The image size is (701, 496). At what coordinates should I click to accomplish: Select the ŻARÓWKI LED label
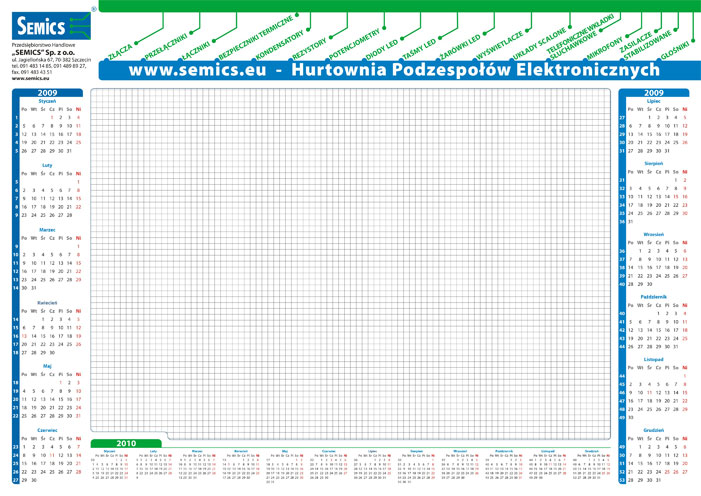click(x=460, y=47)
